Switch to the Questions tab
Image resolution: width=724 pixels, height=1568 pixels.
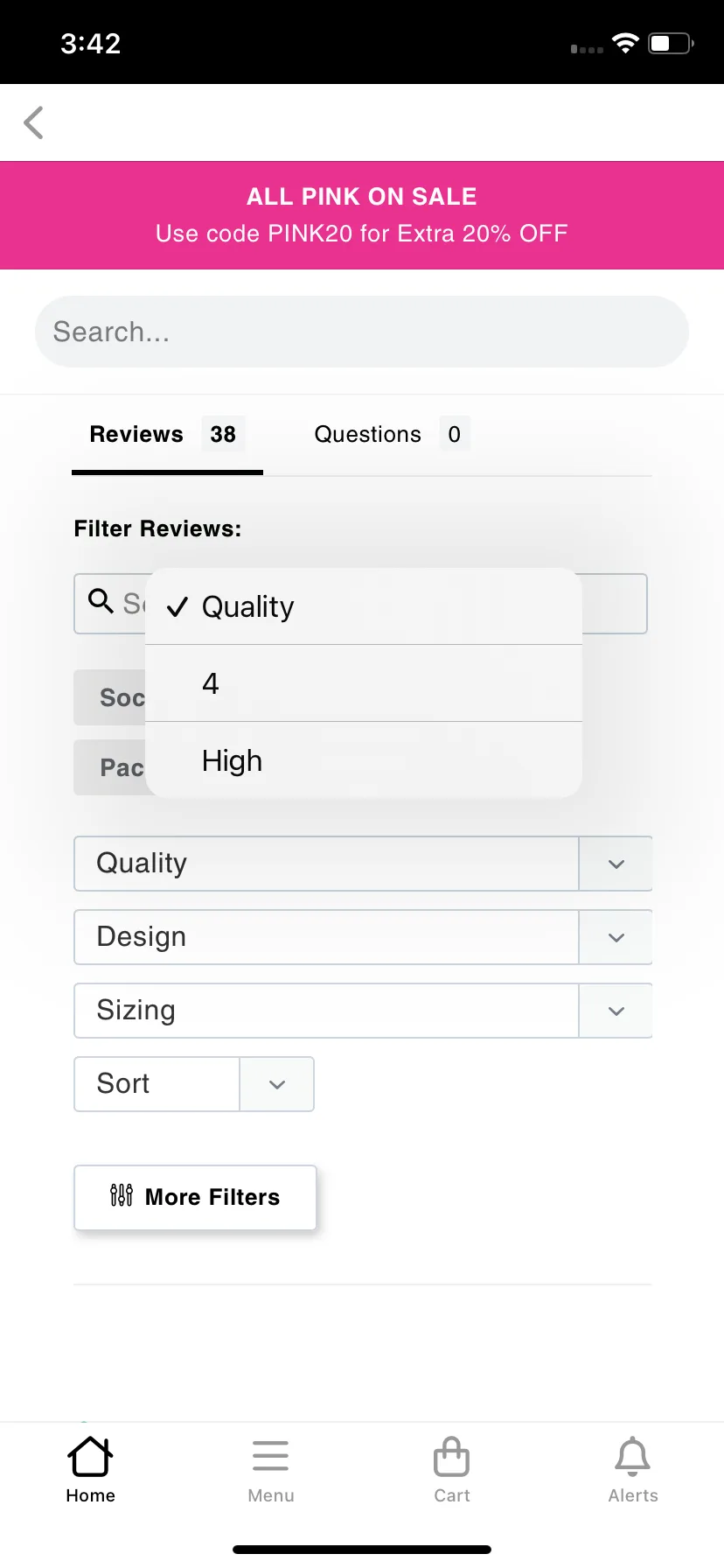(x=392, y=435)
